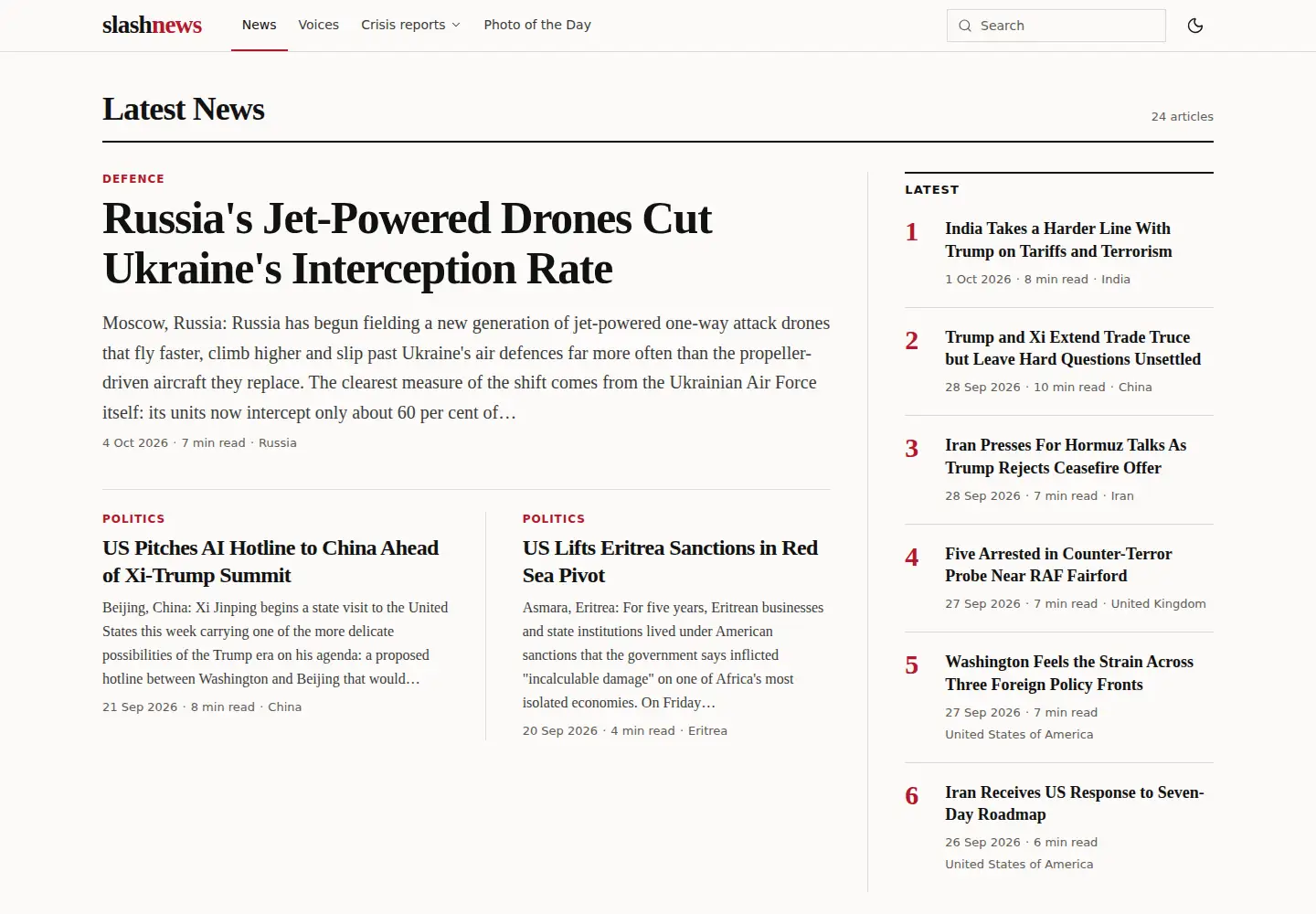
Task: Read US Pitches AI Hotline to China article
Action: click(271, 561)
